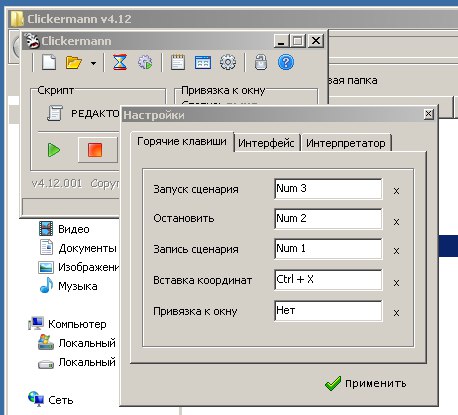Click the padlock toolbar icon

tap(261, 62)
